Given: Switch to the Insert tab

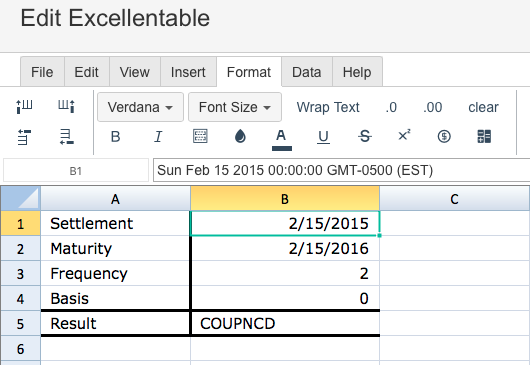Looking at the screenshot, I should (x=188, y=72).
